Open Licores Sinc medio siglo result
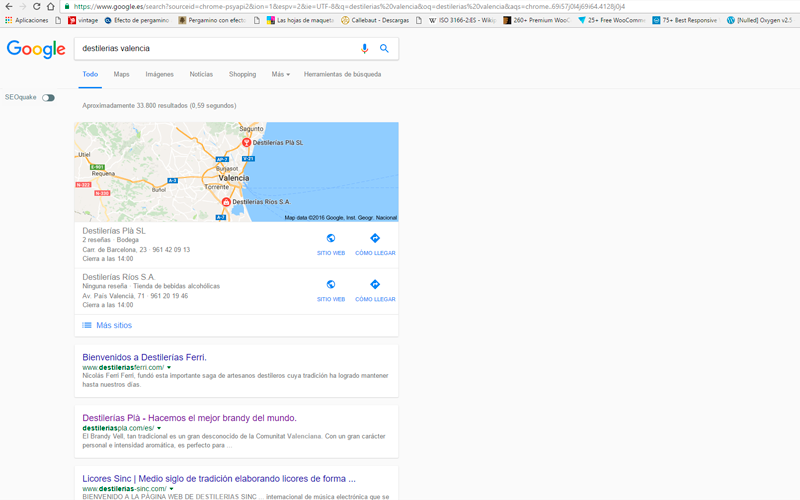This screenshot has height=500, width=800. pyautogui.click(x=219, y=479)
